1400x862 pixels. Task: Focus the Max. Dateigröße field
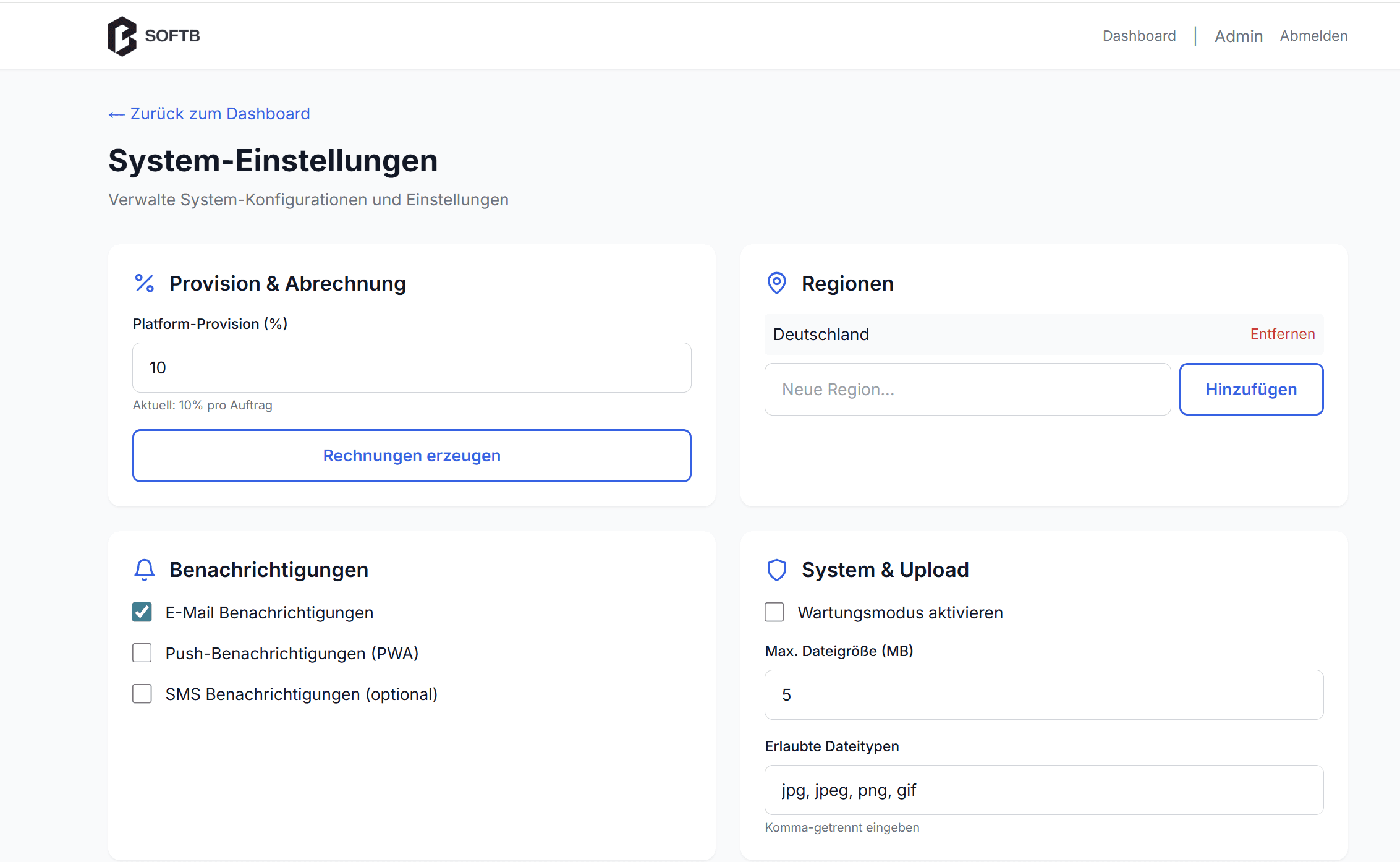pos(1044,695)
